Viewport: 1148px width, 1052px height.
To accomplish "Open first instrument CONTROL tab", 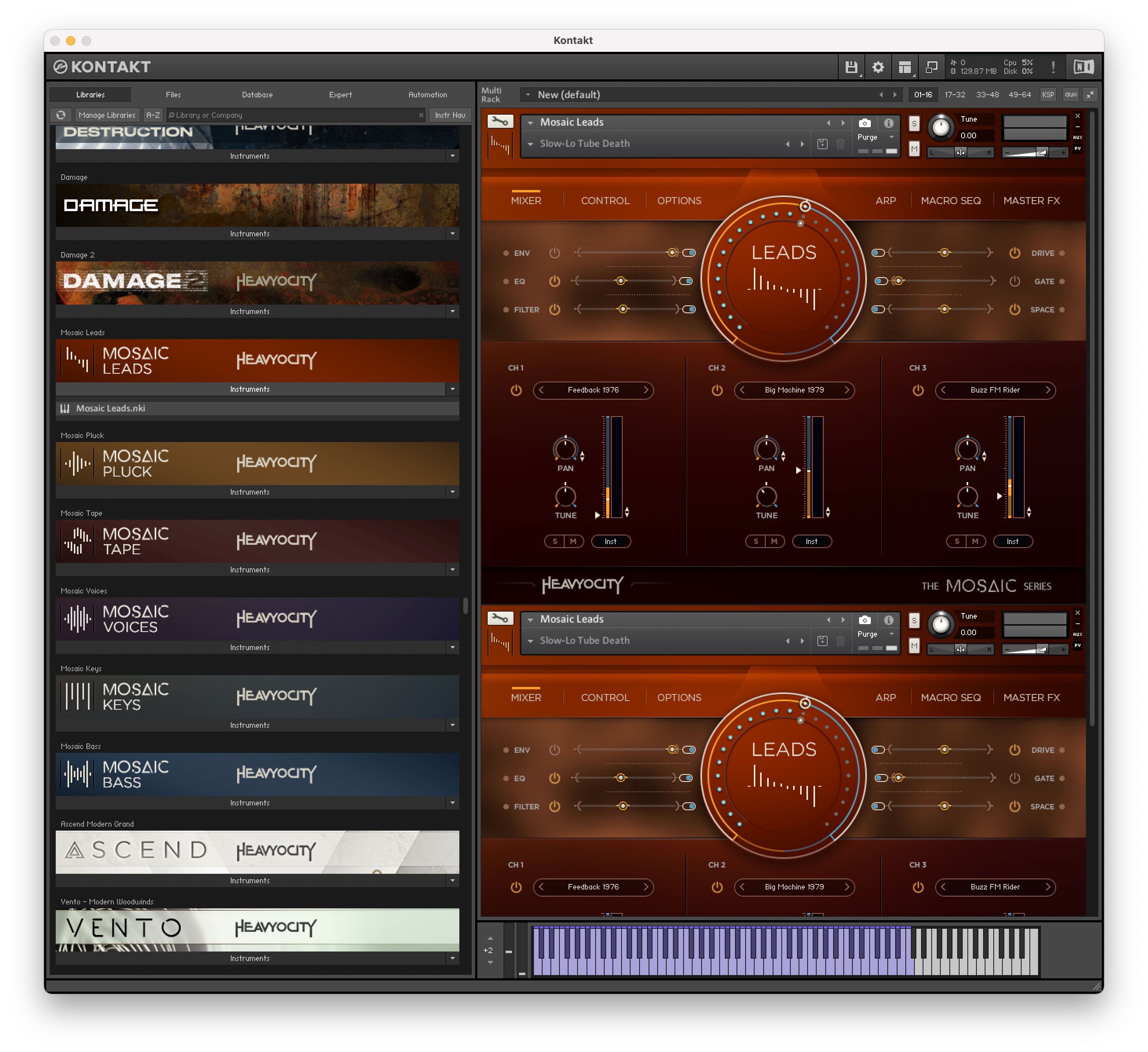I will tap(605, 200).
